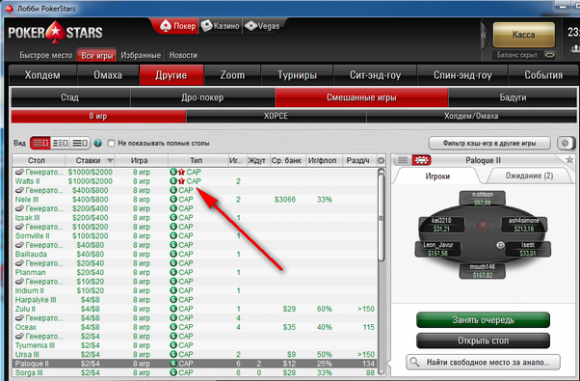
Task: Click player seat Leon_Javur on table preview
Action: pos(438,249)
